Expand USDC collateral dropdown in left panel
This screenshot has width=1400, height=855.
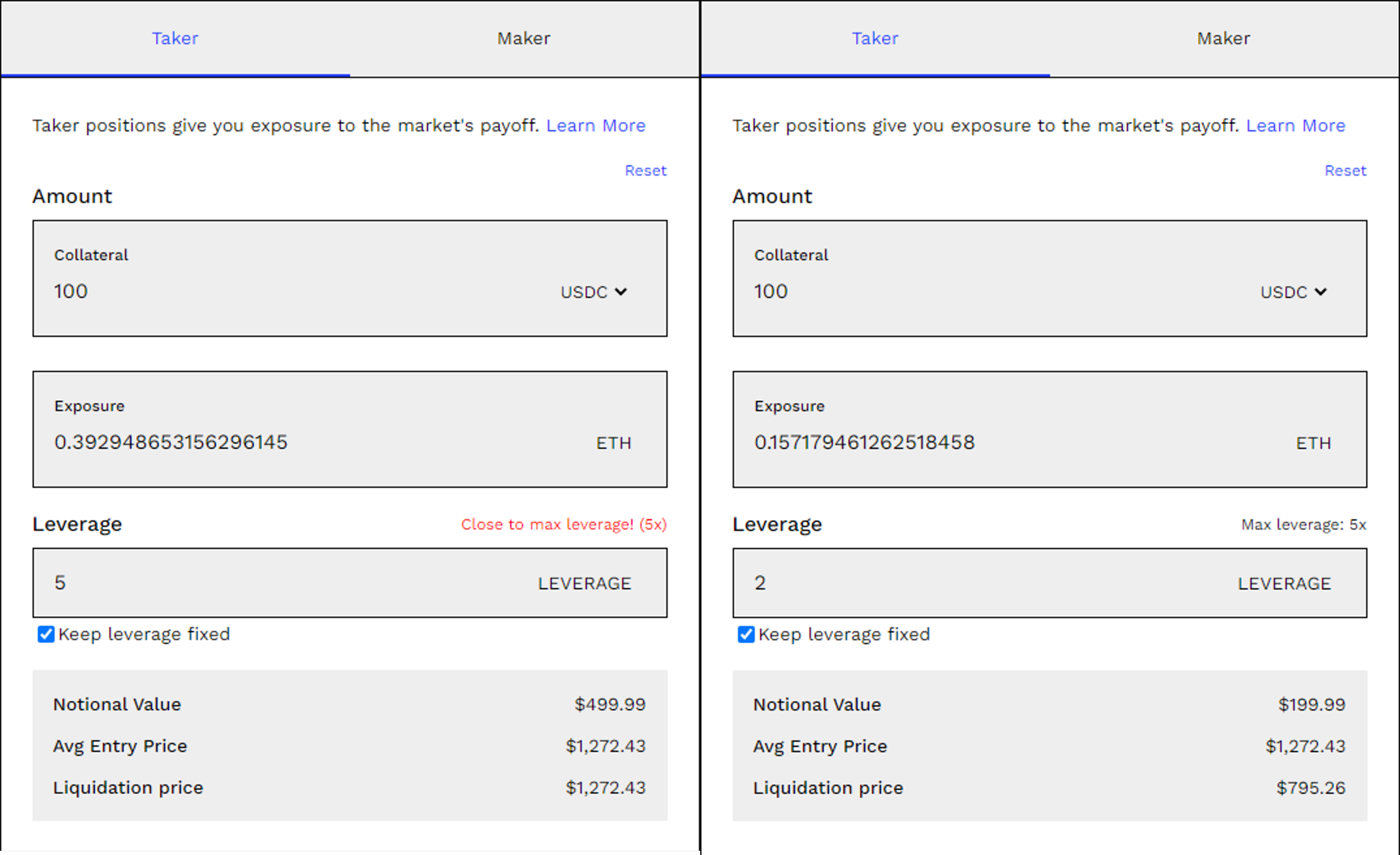[x=594, y=292]
